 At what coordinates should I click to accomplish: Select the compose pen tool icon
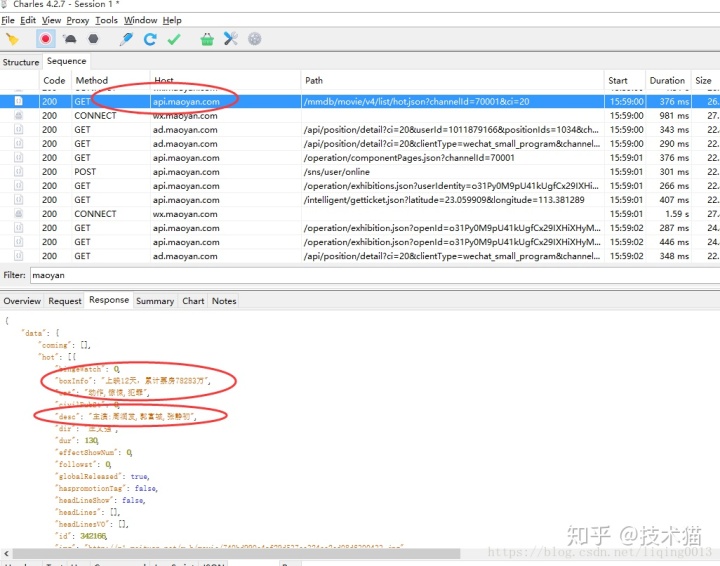click(126, 39)
